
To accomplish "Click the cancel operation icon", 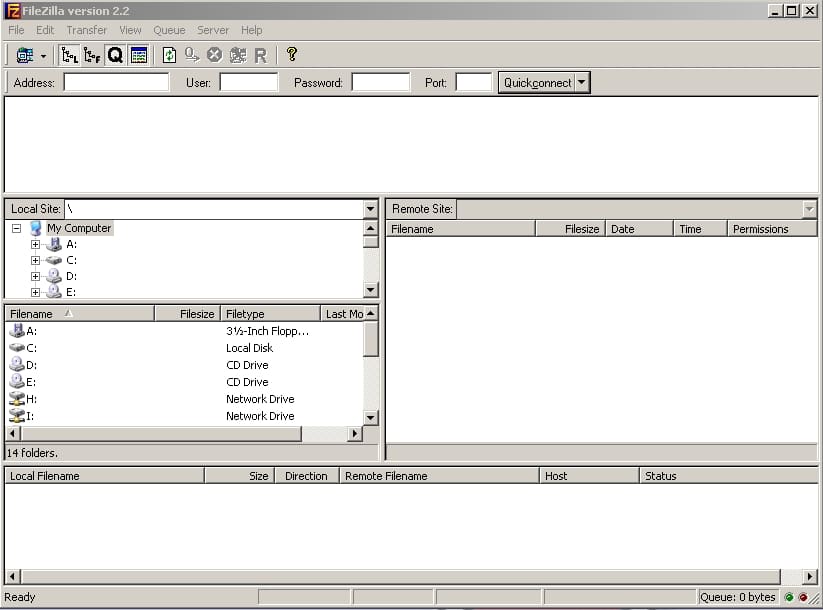I will [213, 55].
